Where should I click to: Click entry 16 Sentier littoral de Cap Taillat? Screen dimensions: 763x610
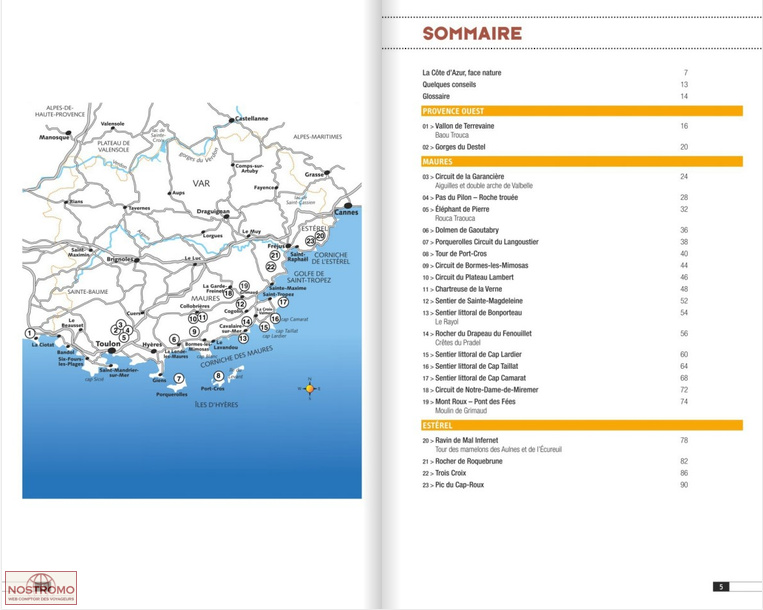(x=470, y=366)
